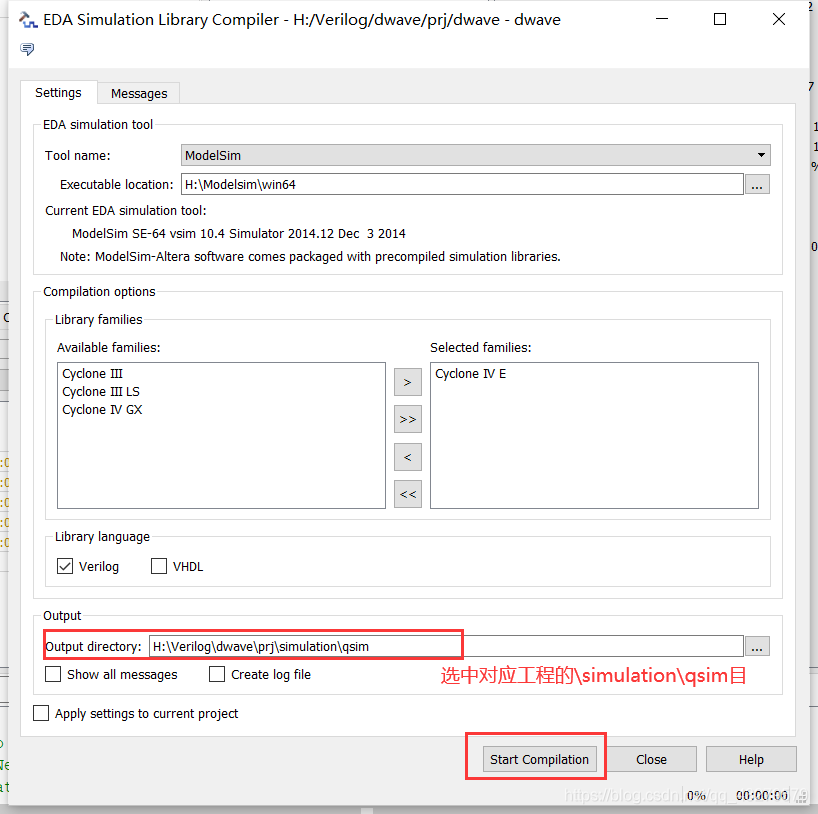Maximize the EDA Simulation Library Compiler window
This screenshot has height=814, width=818.
coord(720,19)
